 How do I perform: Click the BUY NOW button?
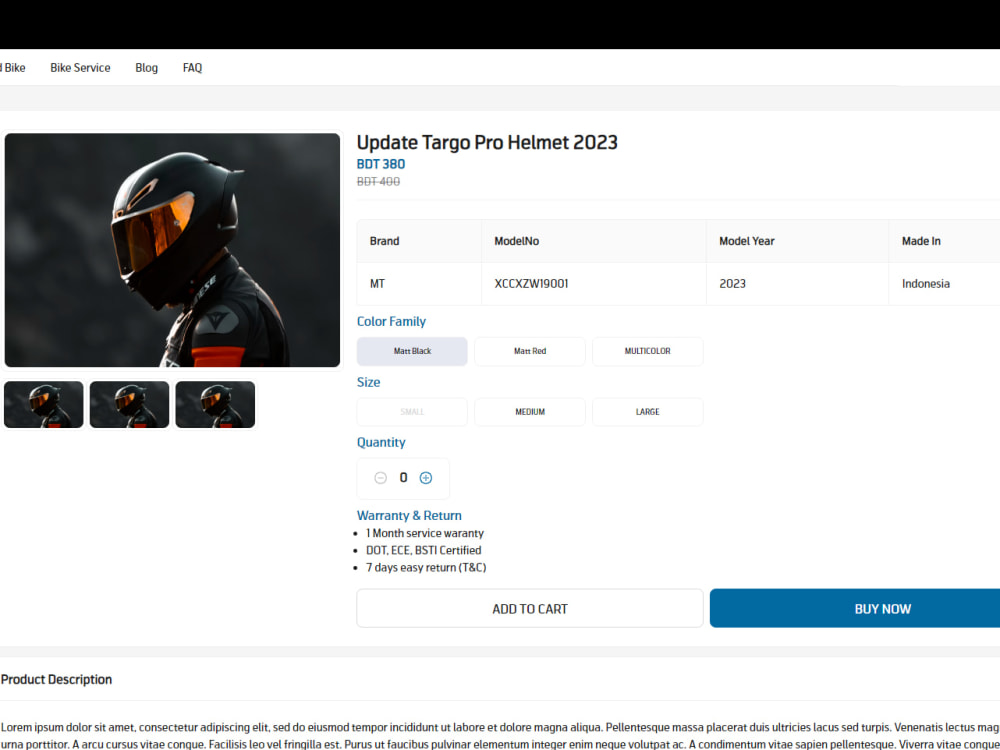pos(855,608)
